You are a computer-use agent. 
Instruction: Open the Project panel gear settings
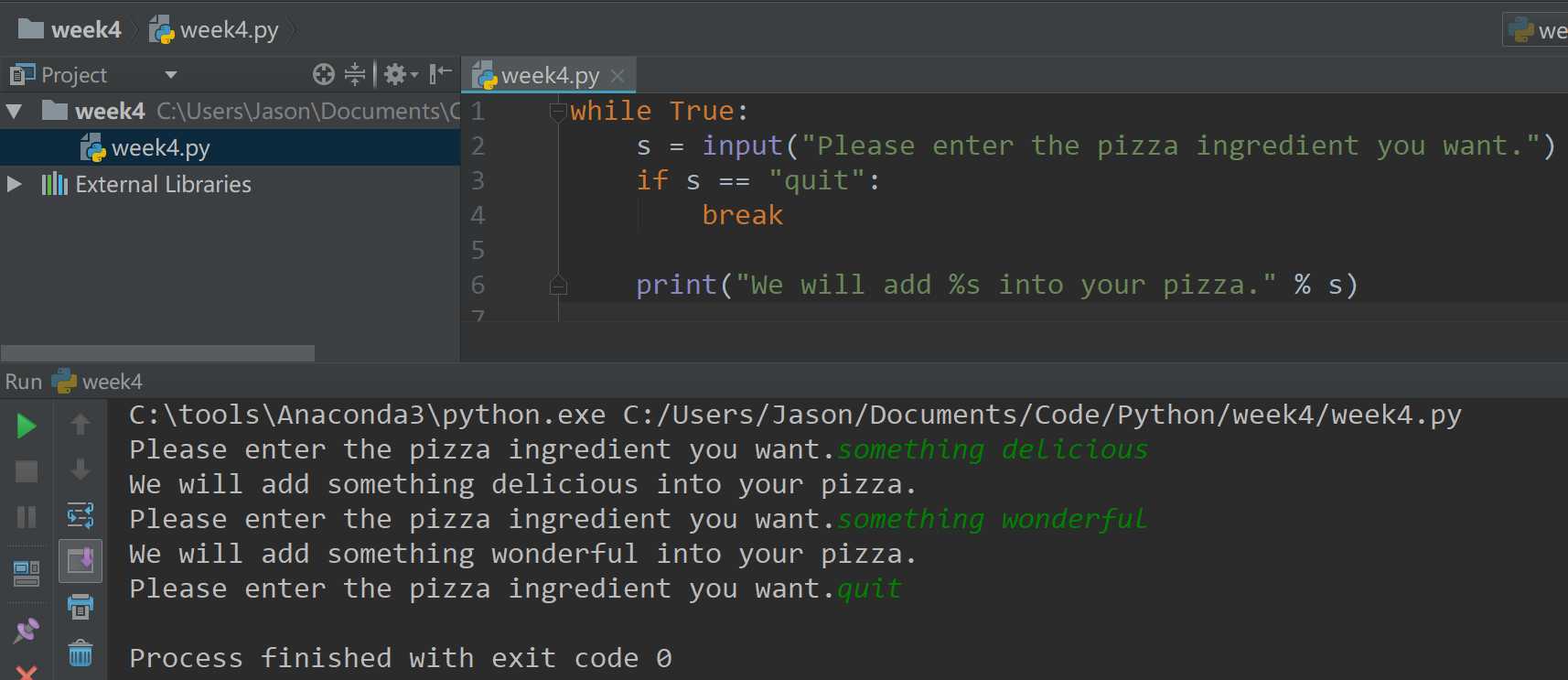(x=400, y=74)
